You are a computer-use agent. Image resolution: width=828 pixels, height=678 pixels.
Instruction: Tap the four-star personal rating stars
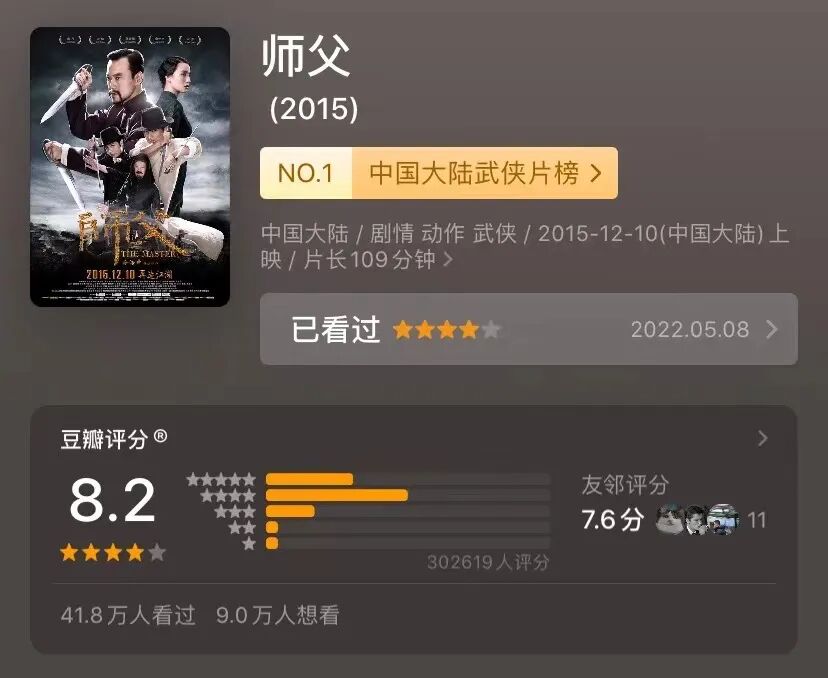click(x=446, y=329)
